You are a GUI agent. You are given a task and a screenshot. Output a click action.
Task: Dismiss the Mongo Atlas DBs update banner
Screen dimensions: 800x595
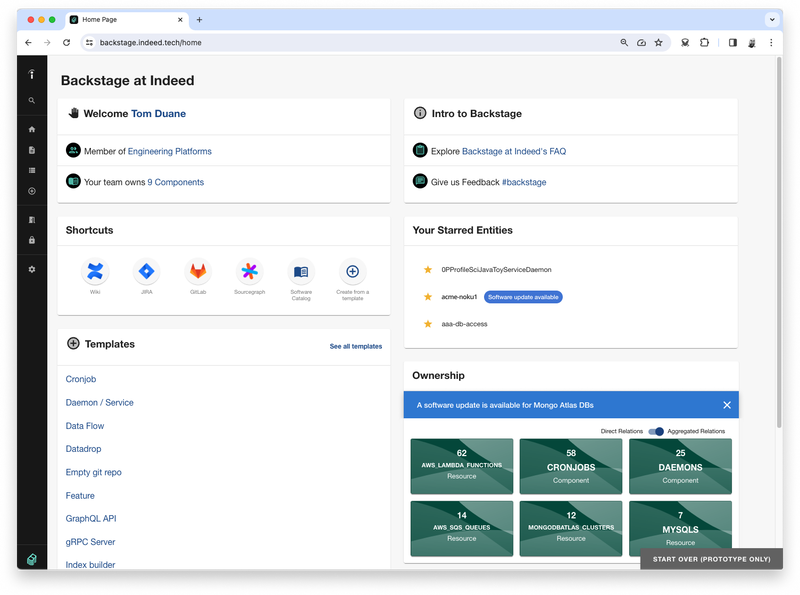pyautogui.click(x=727, y=405)
